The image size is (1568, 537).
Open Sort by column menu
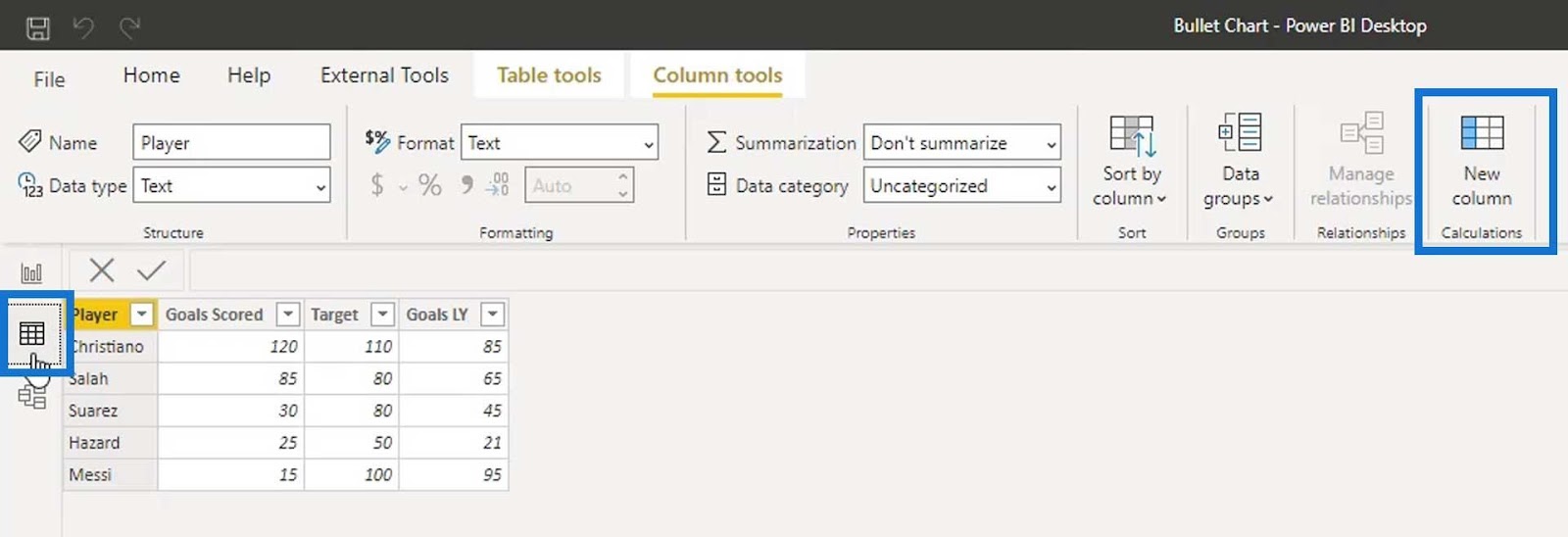click(1131, 160)
